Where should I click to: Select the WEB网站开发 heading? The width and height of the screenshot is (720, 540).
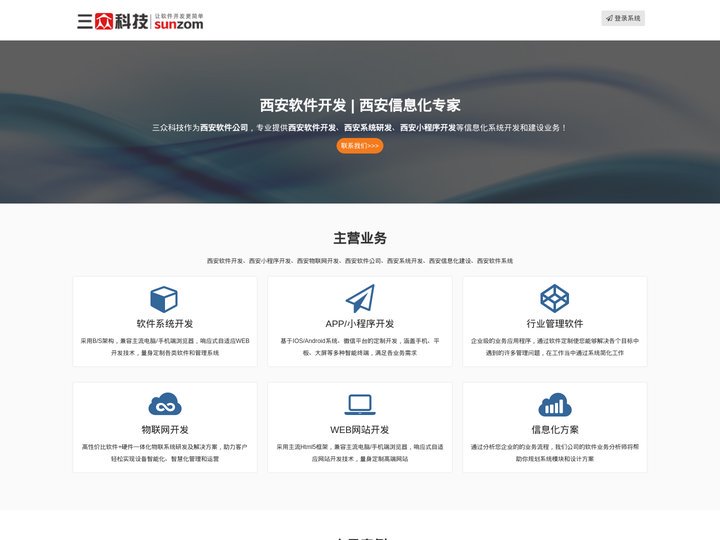tap(360, 430)
